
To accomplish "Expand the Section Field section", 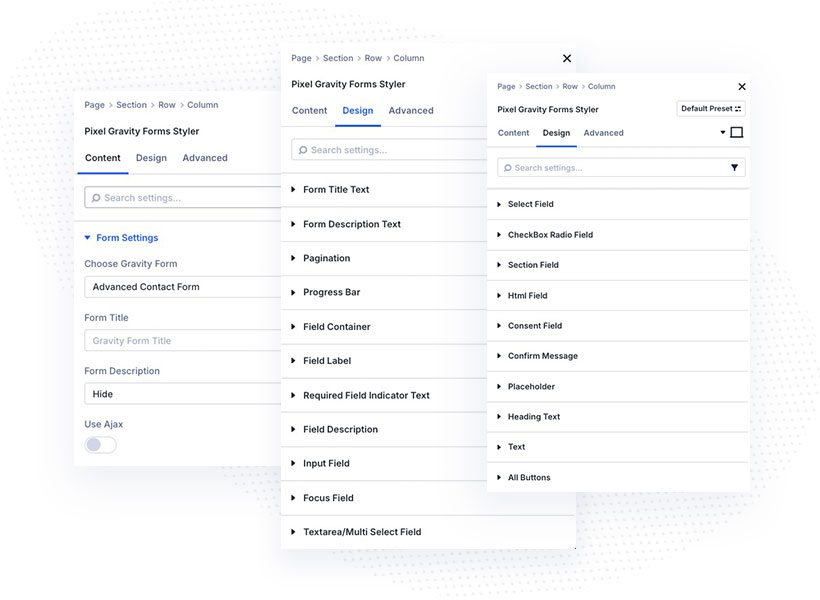I will point(618,265).
